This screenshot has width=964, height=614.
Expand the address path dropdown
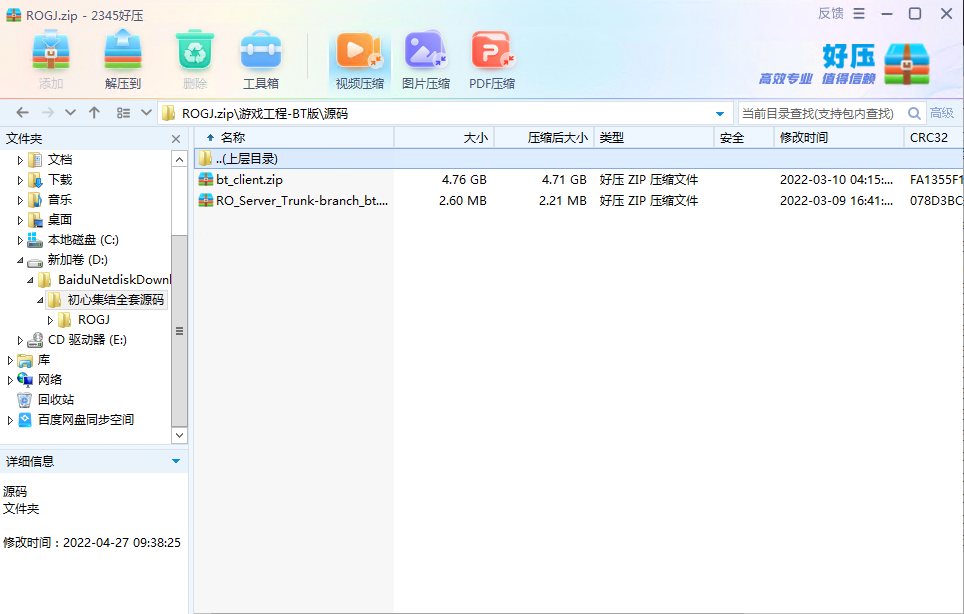pyautogui.click(x=720, y=113)
